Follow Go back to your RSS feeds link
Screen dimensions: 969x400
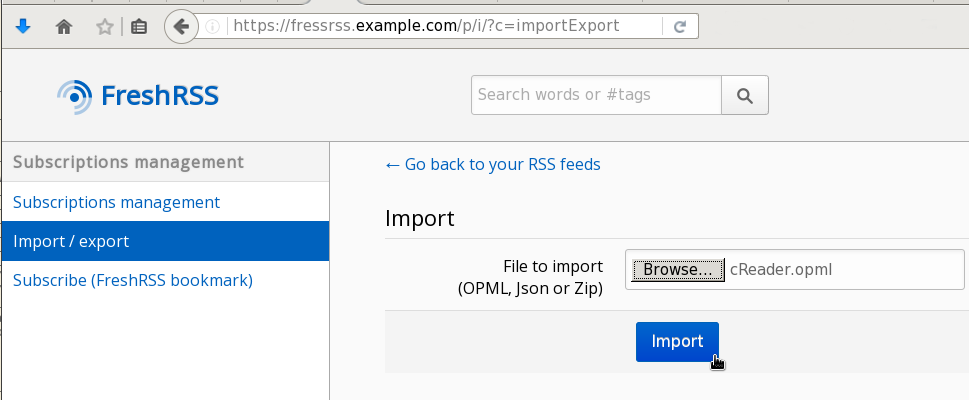point(493,164)
